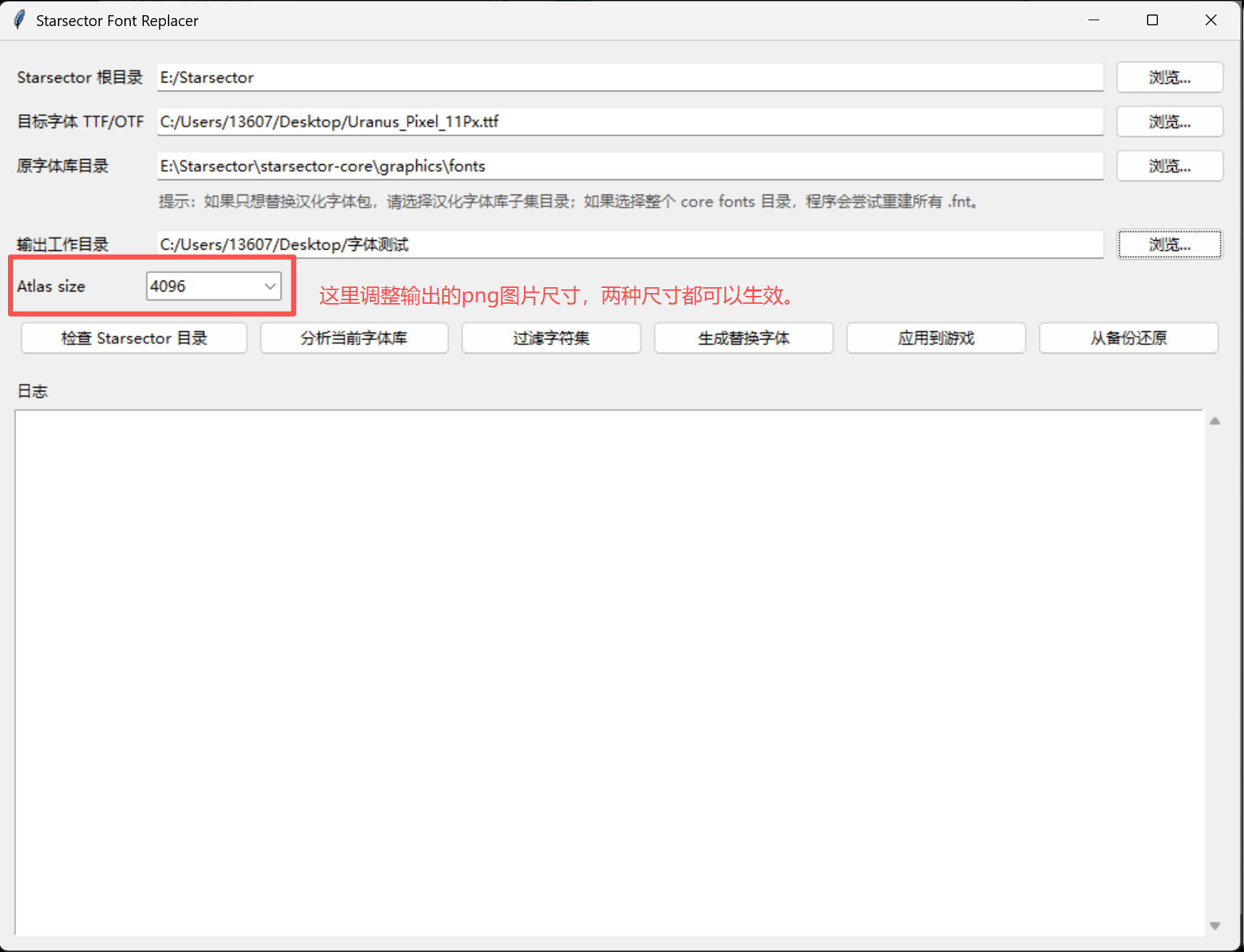Click the Starsector Font Replacer window title
The image size is (1244, 952).
pos(117,20)
